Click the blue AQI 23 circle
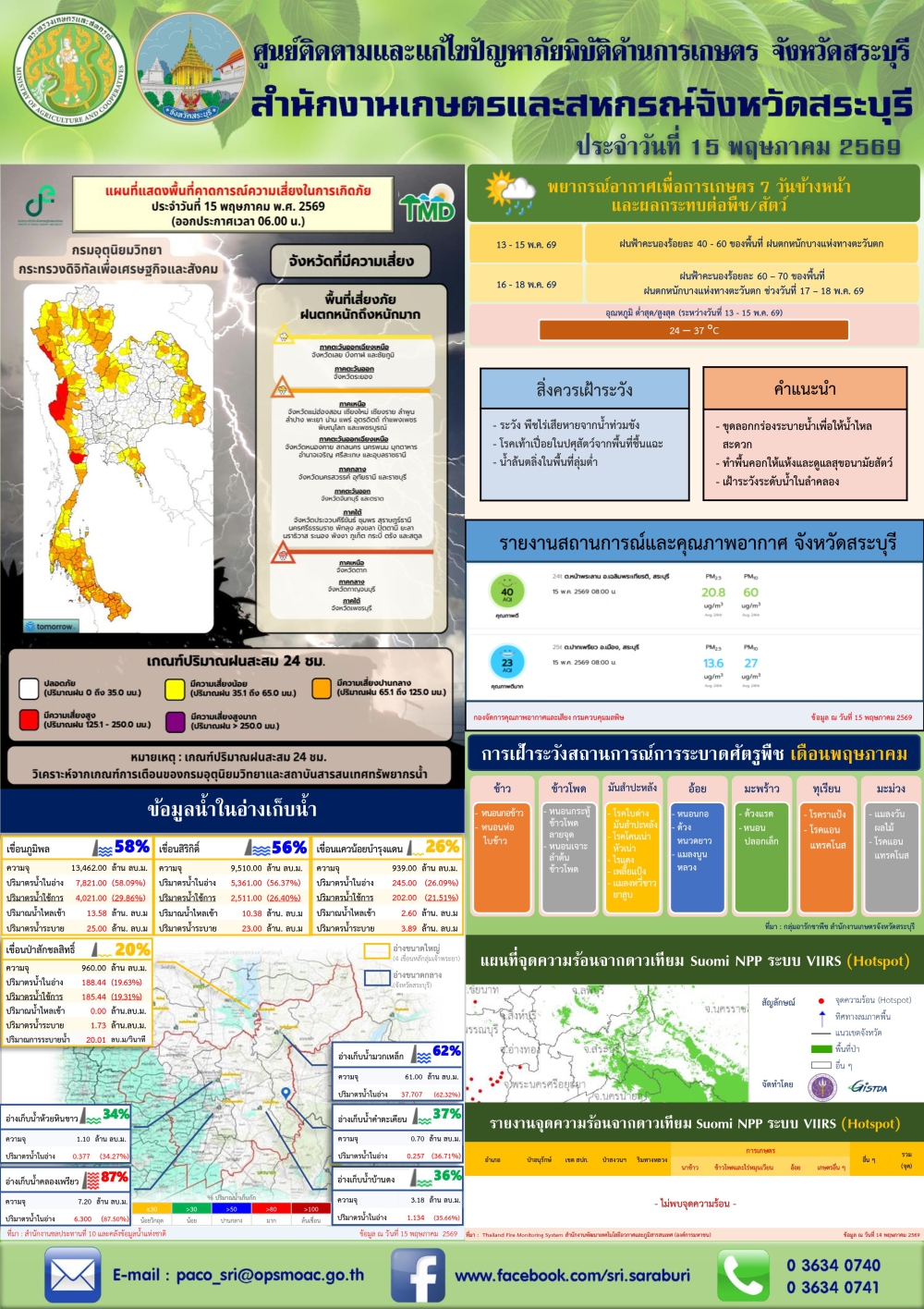924x1309 pixels. (507, 662)
